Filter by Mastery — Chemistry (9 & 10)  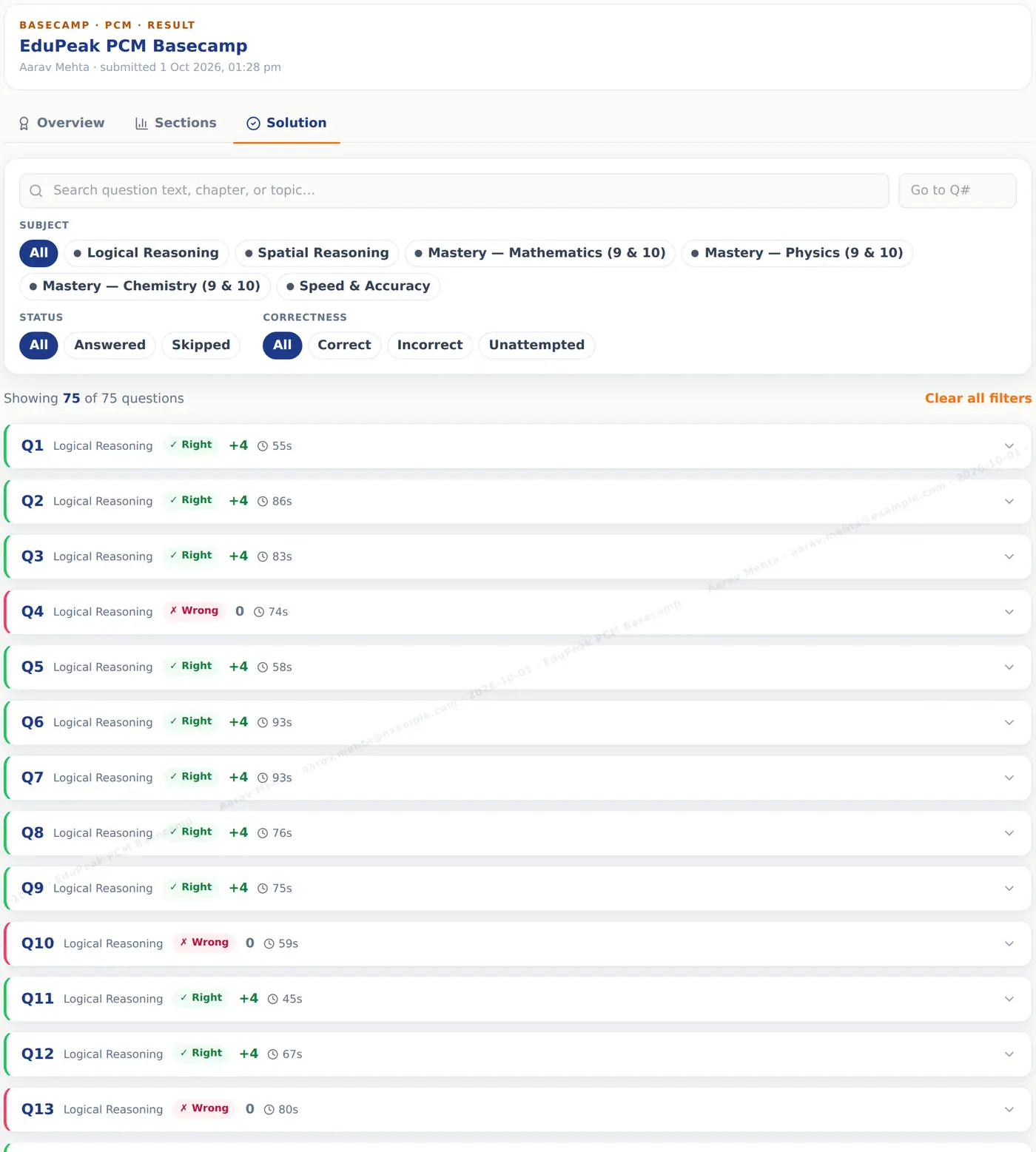(145, 286)
